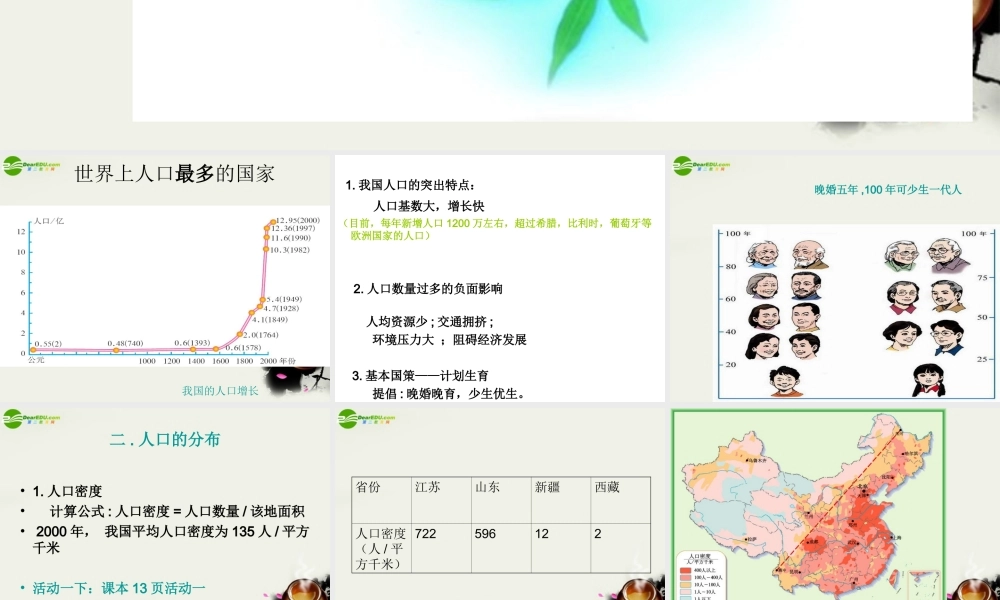Image resolution: width=1000 pixels, height=600 pixels.
Task: Click the 西藏 column header cell
Action: point(621,500)
